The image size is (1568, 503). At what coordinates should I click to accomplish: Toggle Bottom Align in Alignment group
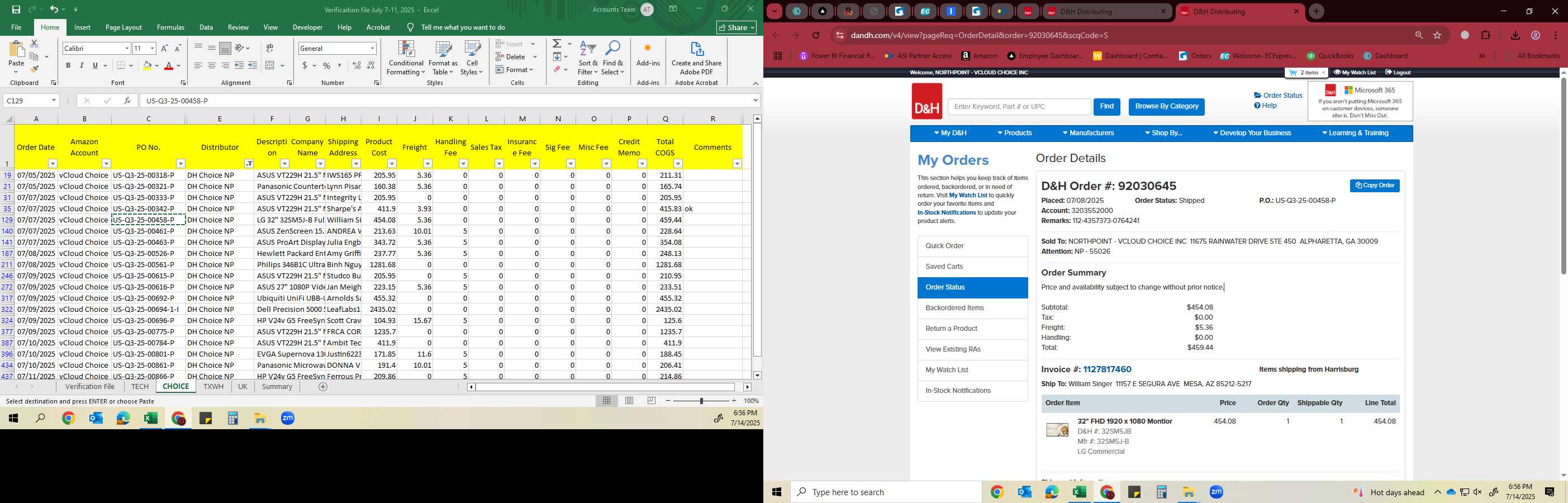225,48
